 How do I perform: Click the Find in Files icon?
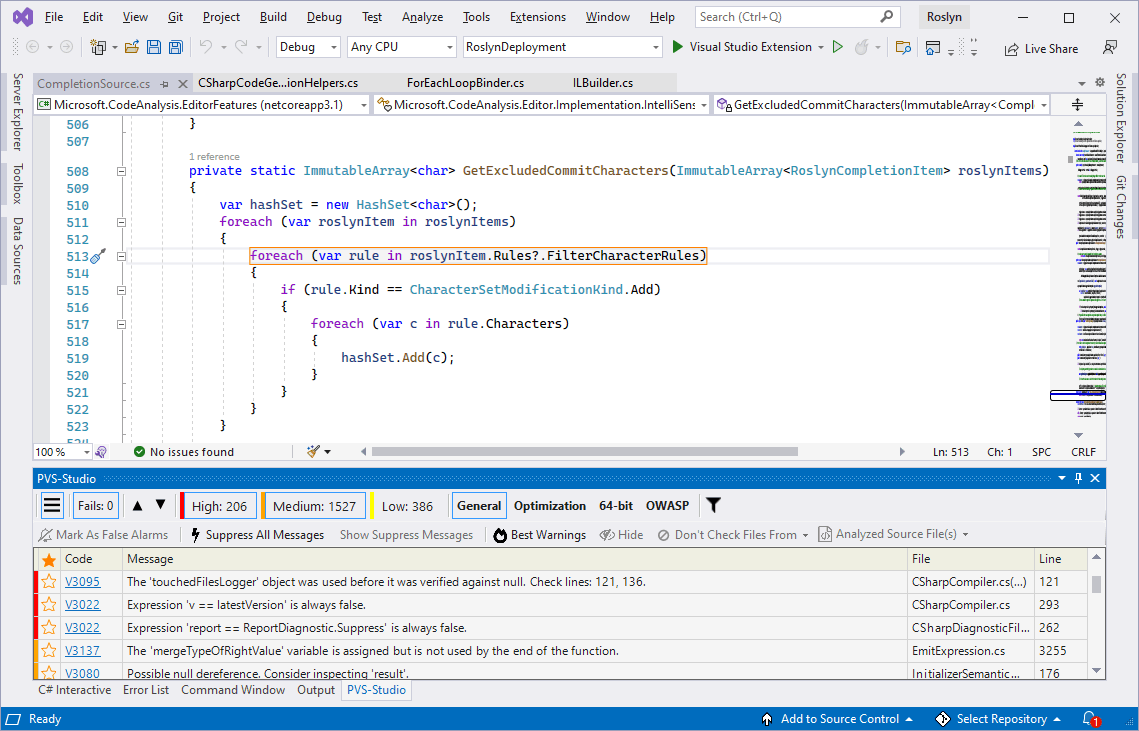[x=903, y=47]
